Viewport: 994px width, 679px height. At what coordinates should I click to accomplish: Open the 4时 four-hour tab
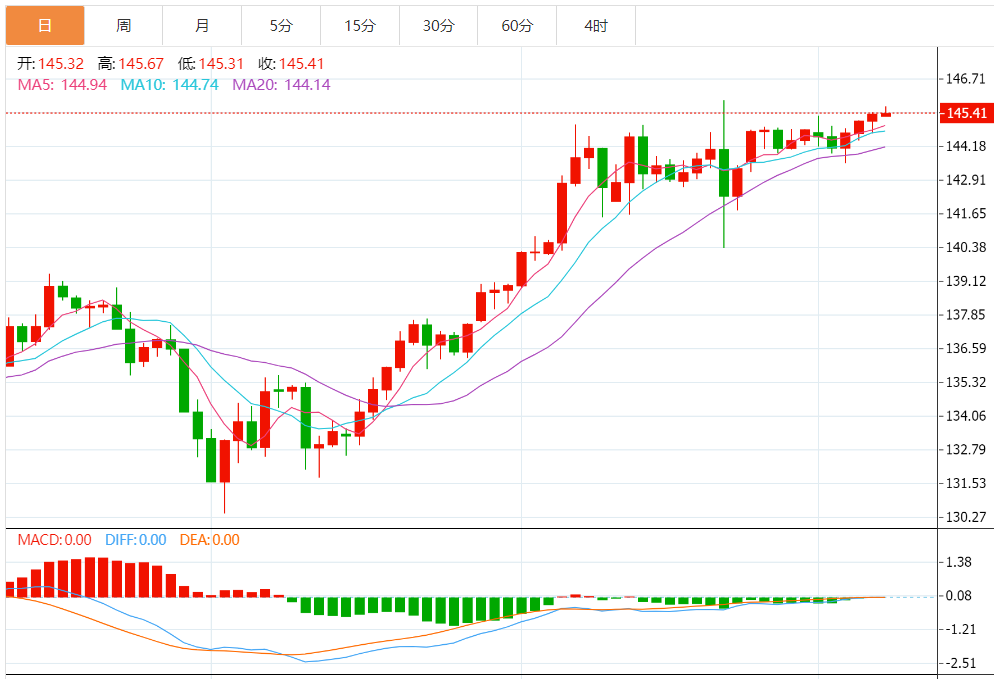[596, 25]
